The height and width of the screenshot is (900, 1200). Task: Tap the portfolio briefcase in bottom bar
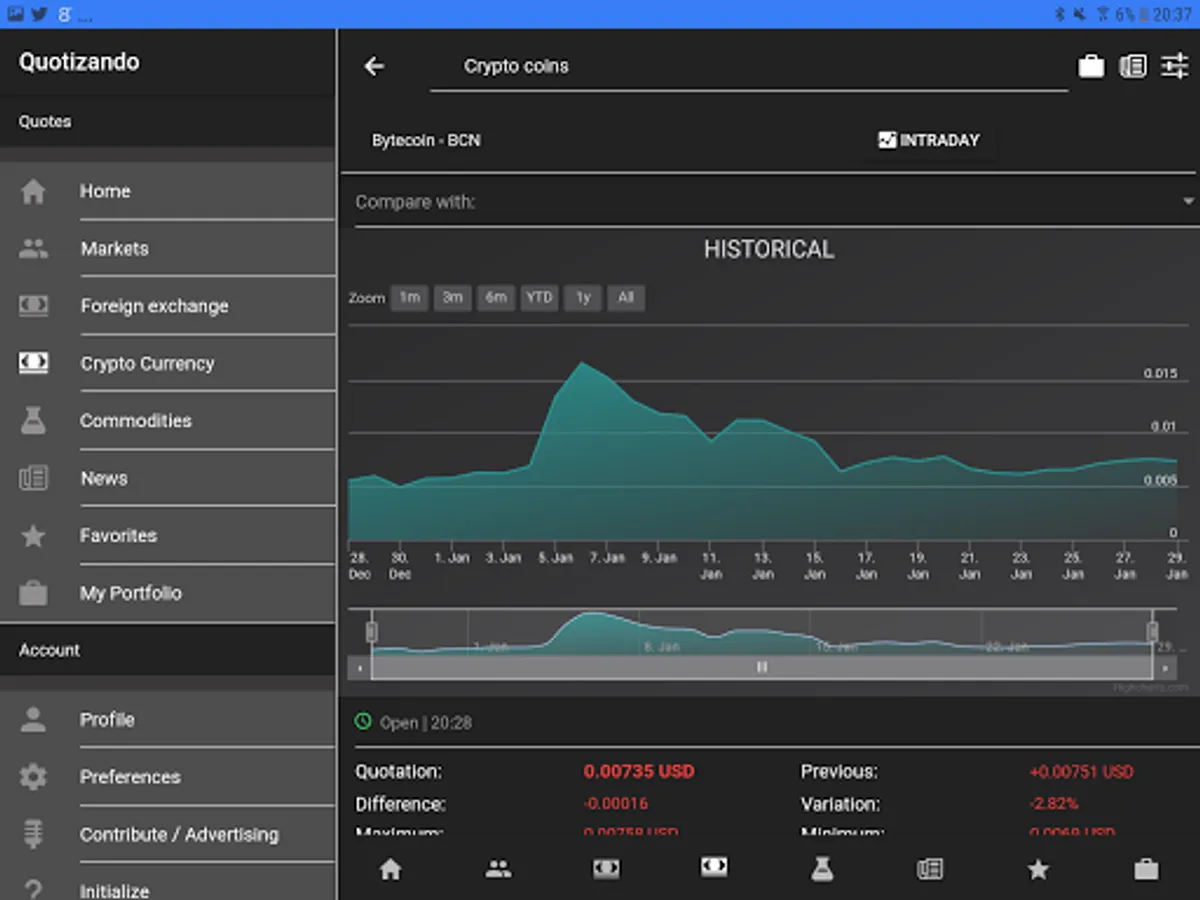coord(1146,869)
